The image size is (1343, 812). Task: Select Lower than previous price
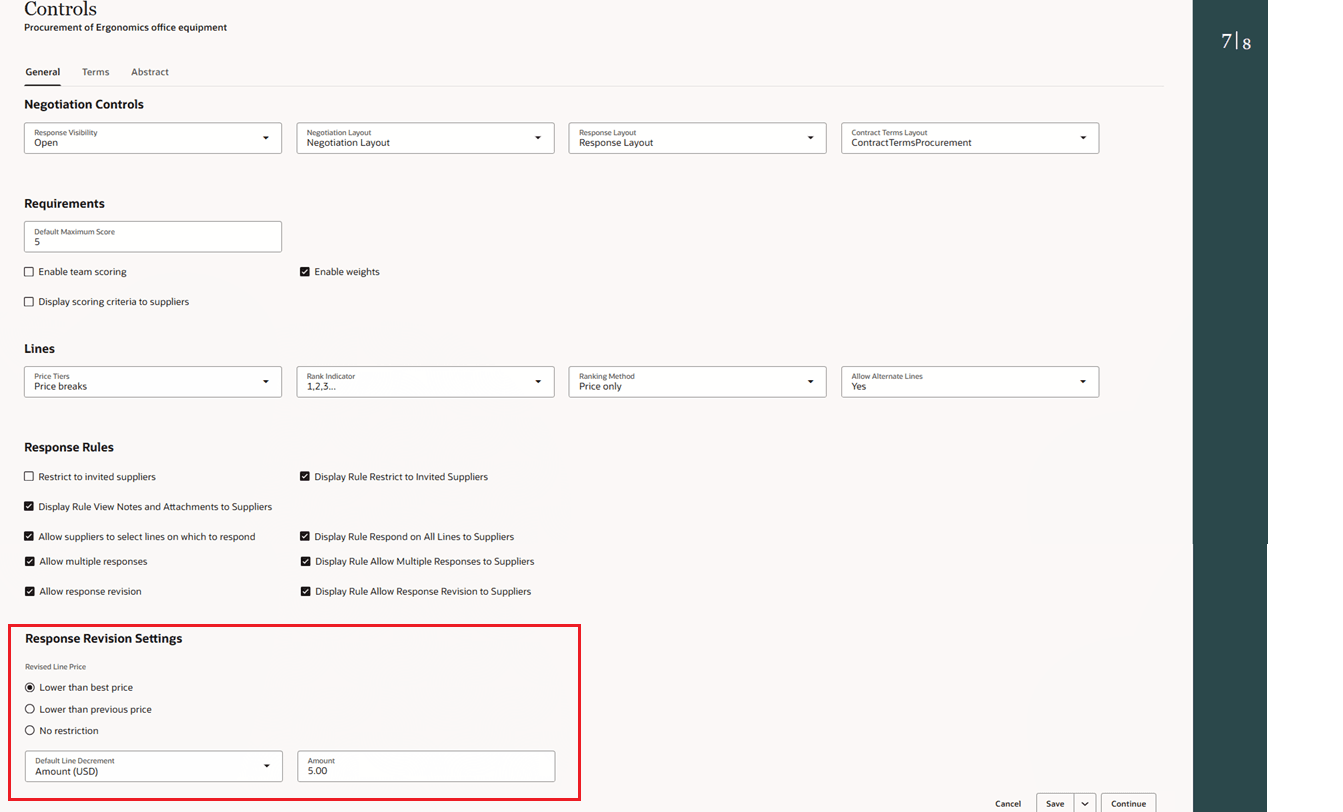30,709
